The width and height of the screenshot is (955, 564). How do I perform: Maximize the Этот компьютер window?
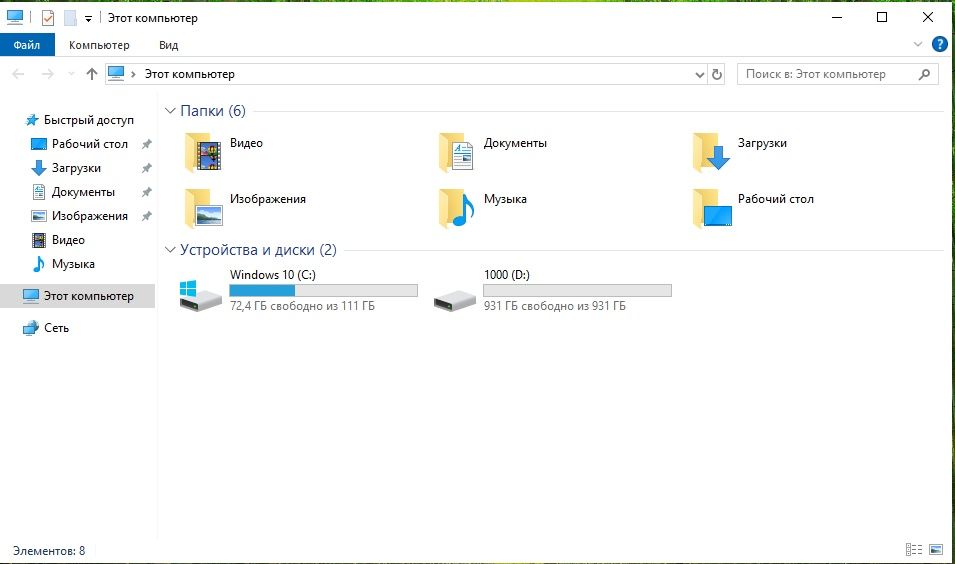(881, 17)
